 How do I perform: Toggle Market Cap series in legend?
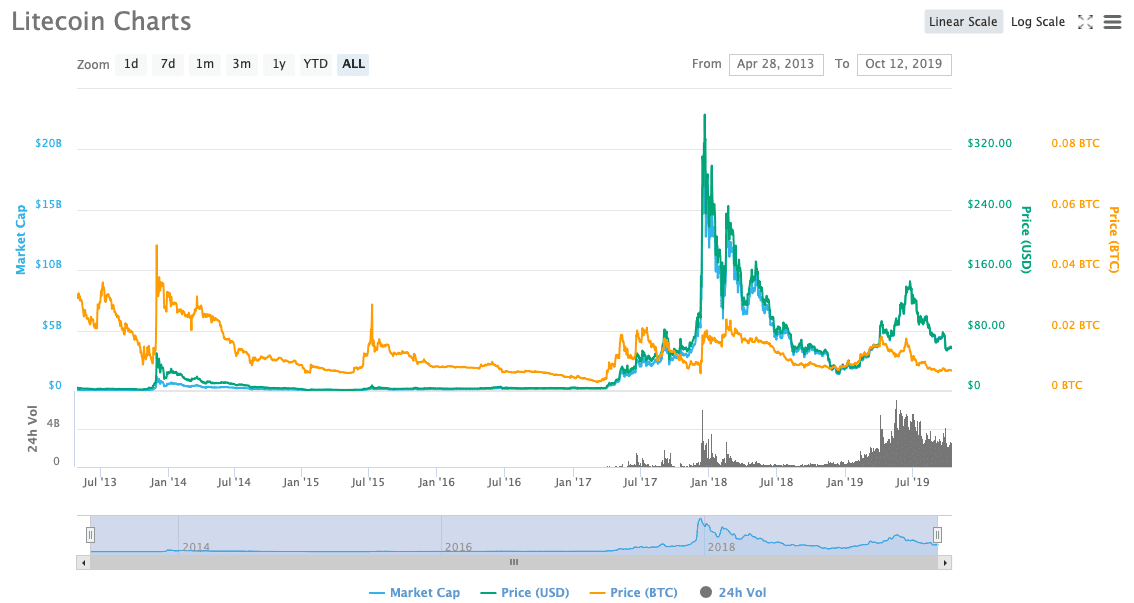(x=414, y=592)
